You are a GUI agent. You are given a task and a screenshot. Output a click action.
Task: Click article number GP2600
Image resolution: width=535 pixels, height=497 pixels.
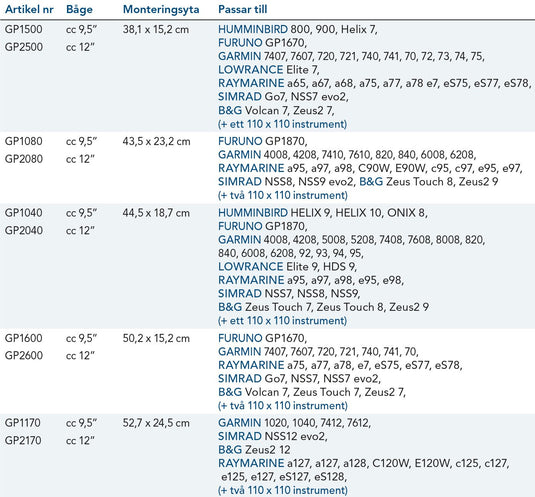24,355
